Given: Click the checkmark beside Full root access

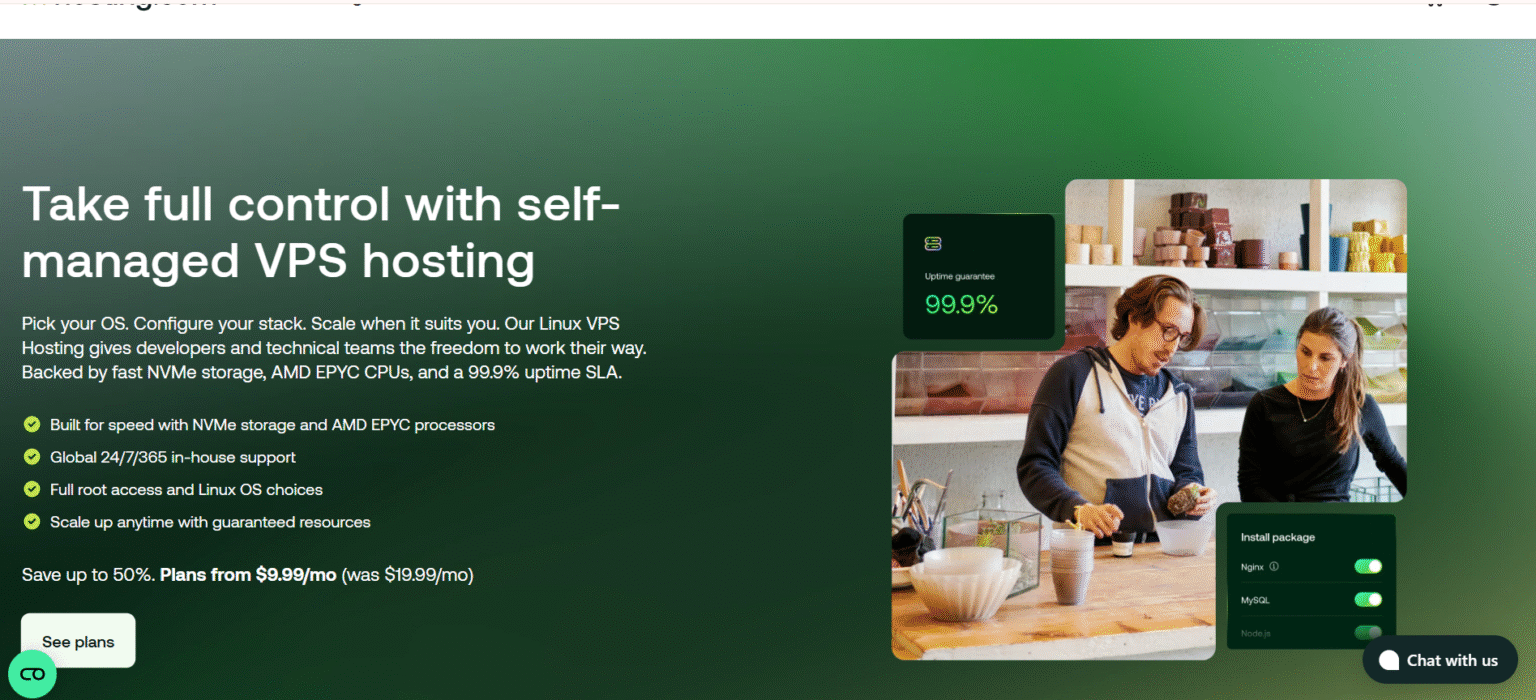Looking at the screenshot, I should point(32,490).
